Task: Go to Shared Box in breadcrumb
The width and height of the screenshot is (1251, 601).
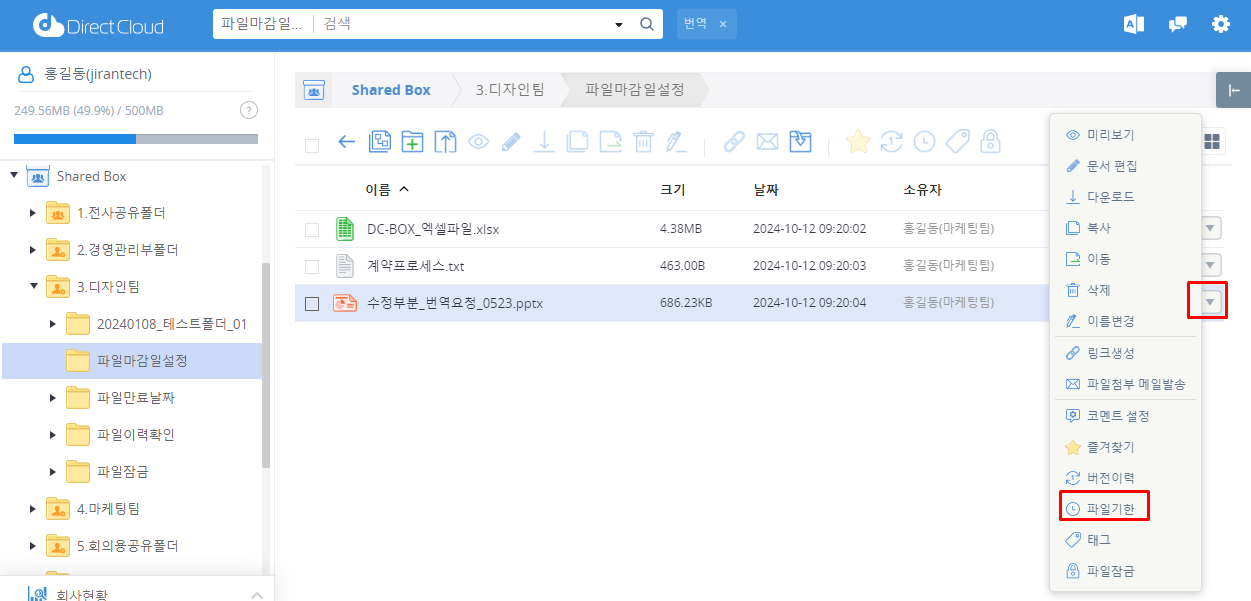Action: coord(390,90)
